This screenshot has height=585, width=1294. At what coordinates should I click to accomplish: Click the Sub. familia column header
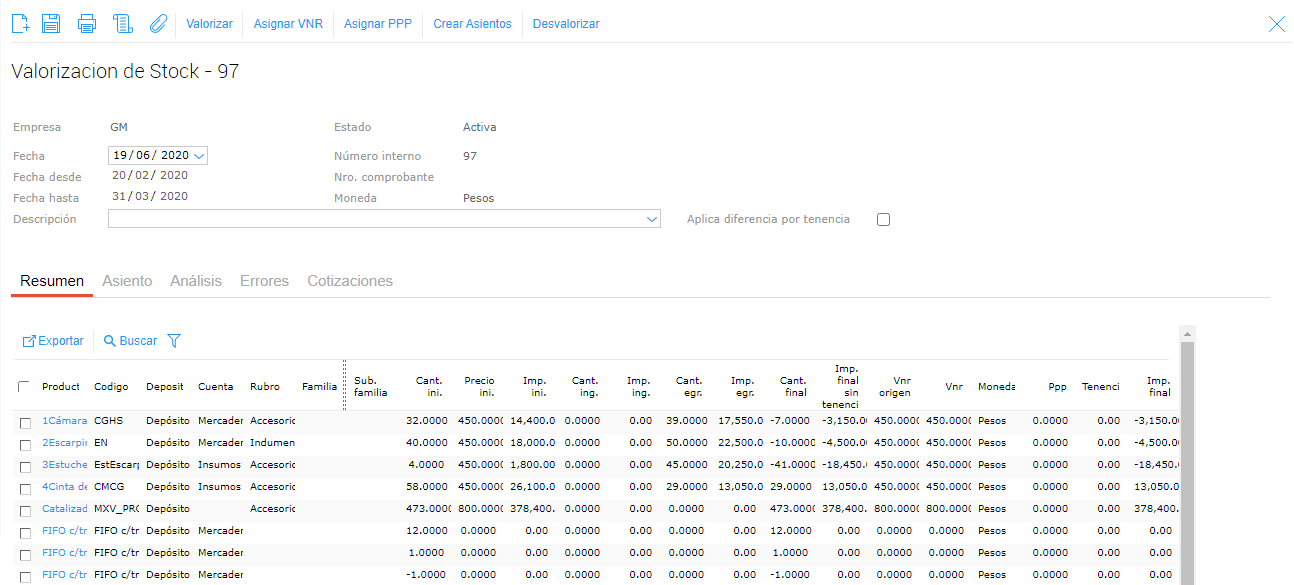[370, 386]
